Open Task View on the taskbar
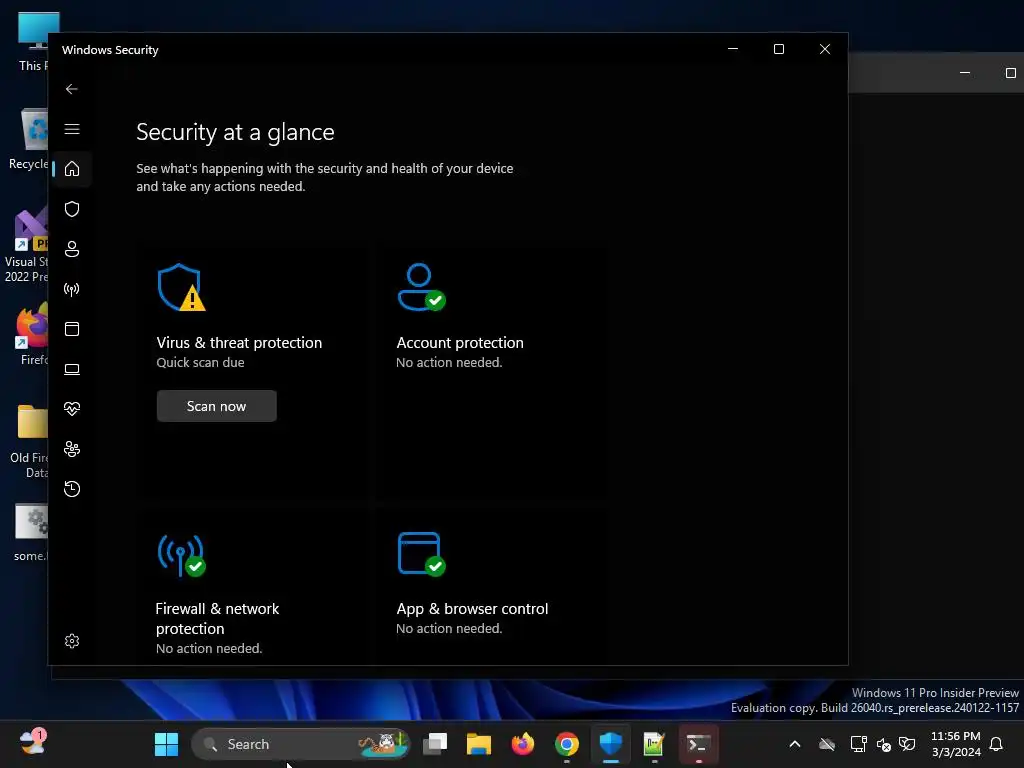The image size is (1024, 768). pyautogui.click(x=435, y=744)
